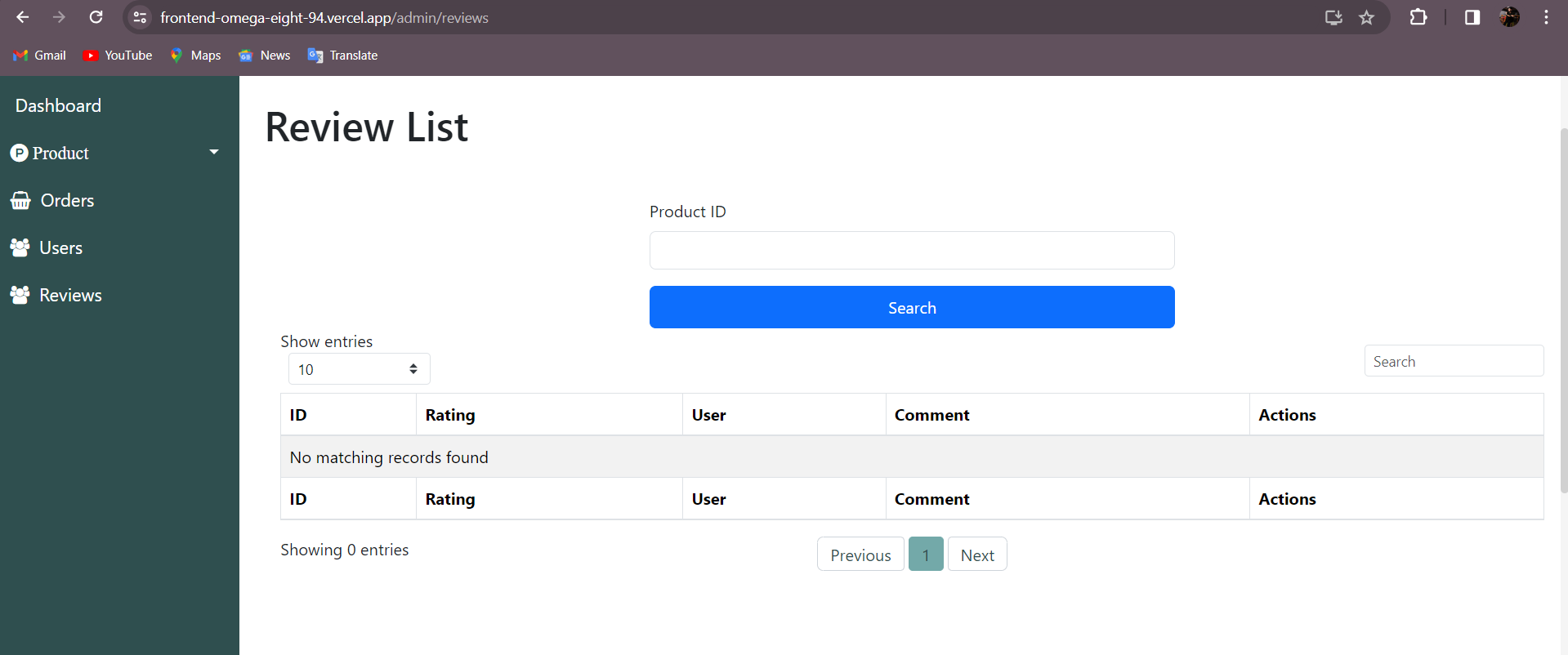
Task: Click the Previous pagination button
Action: click(860, 555)
